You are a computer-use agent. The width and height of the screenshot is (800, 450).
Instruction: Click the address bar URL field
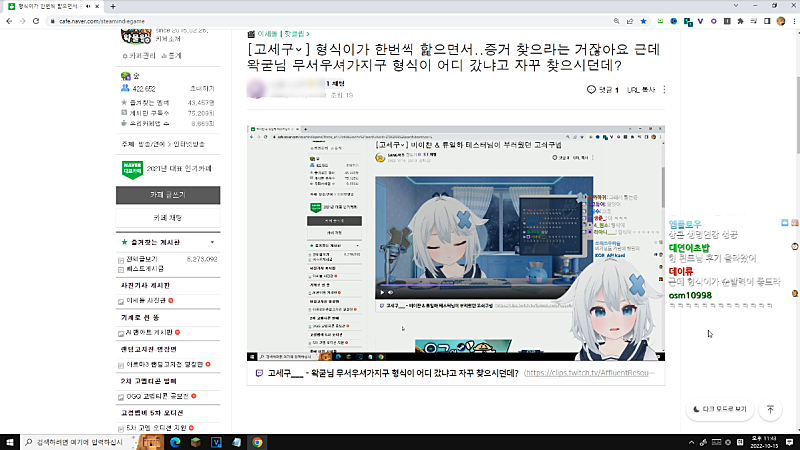[327, 21]
